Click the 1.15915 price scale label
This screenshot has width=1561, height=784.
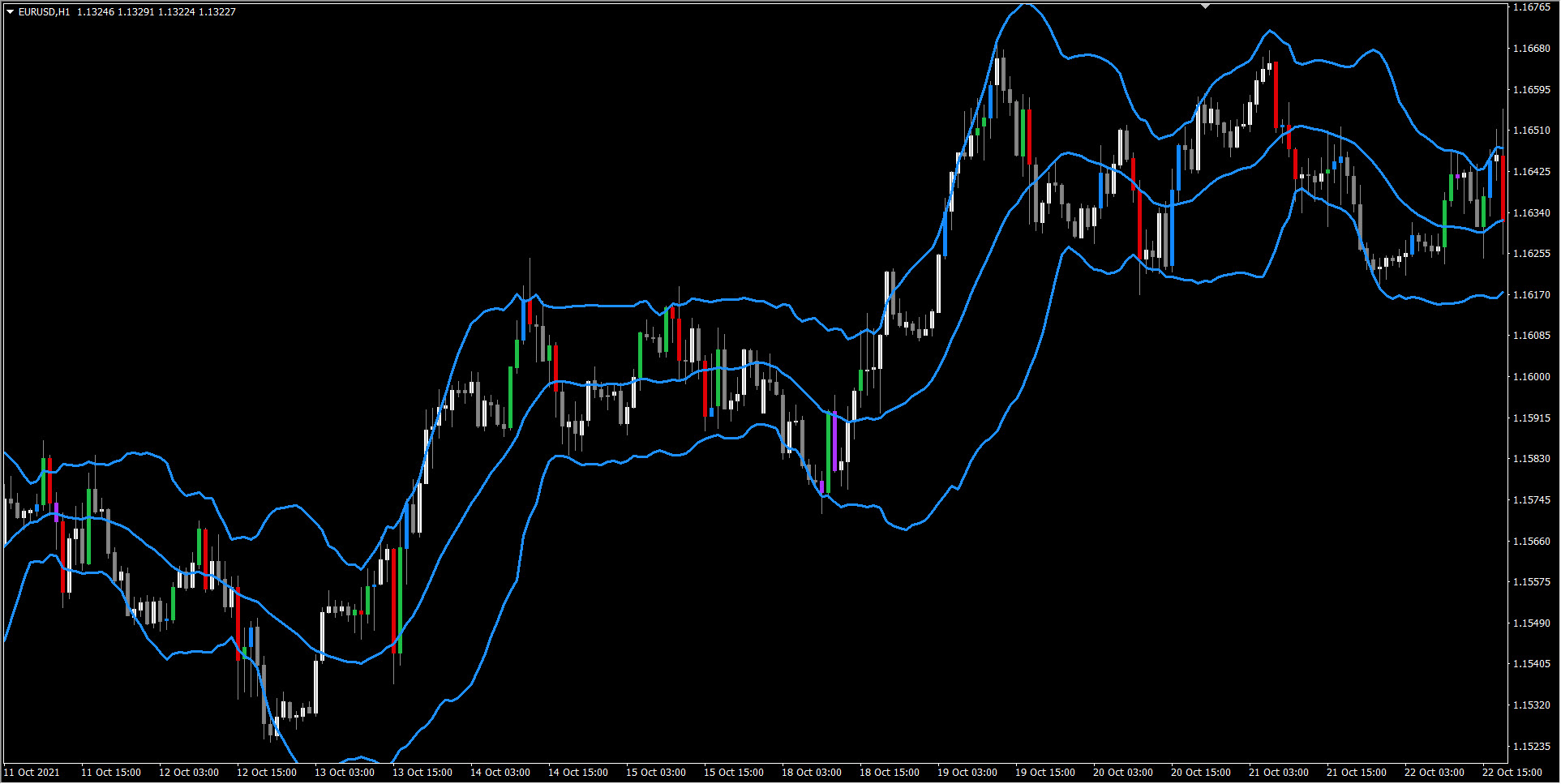click(x=1531, y=418)
